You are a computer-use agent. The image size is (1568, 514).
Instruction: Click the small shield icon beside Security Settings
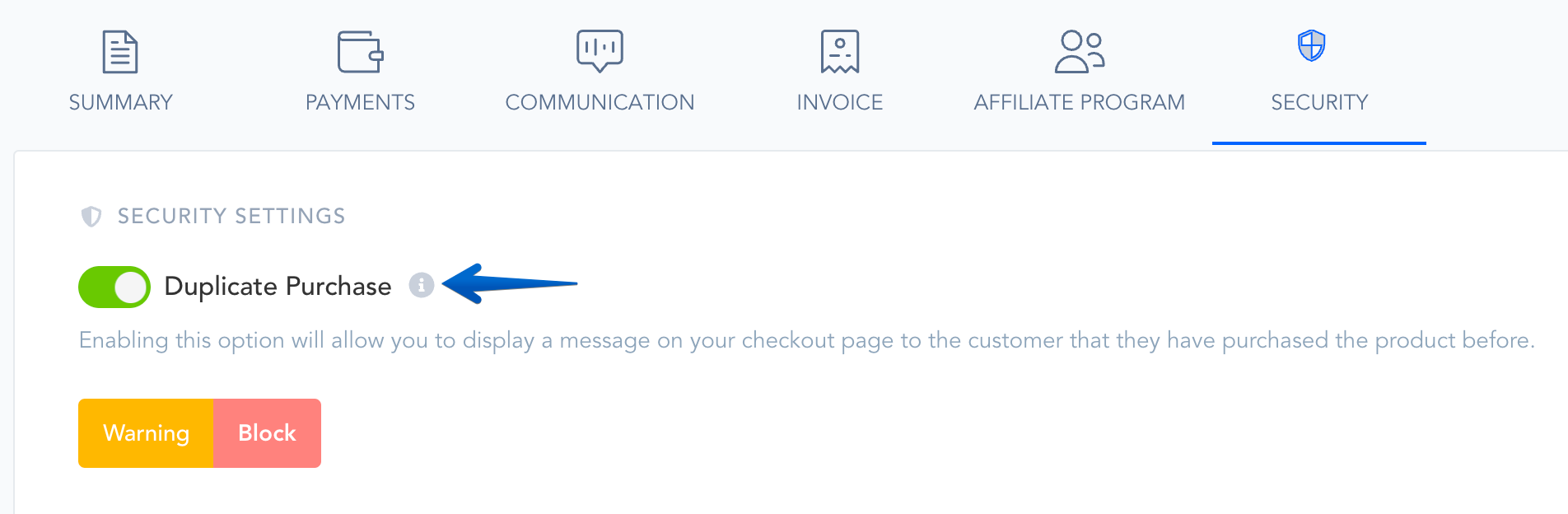(91, 217)
